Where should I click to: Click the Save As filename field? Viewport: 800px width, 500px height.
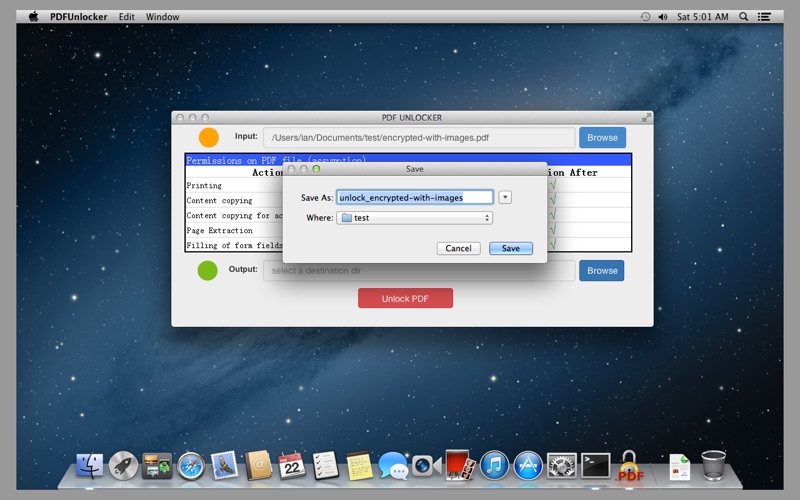pyautogui.click(x=414, y=197)
